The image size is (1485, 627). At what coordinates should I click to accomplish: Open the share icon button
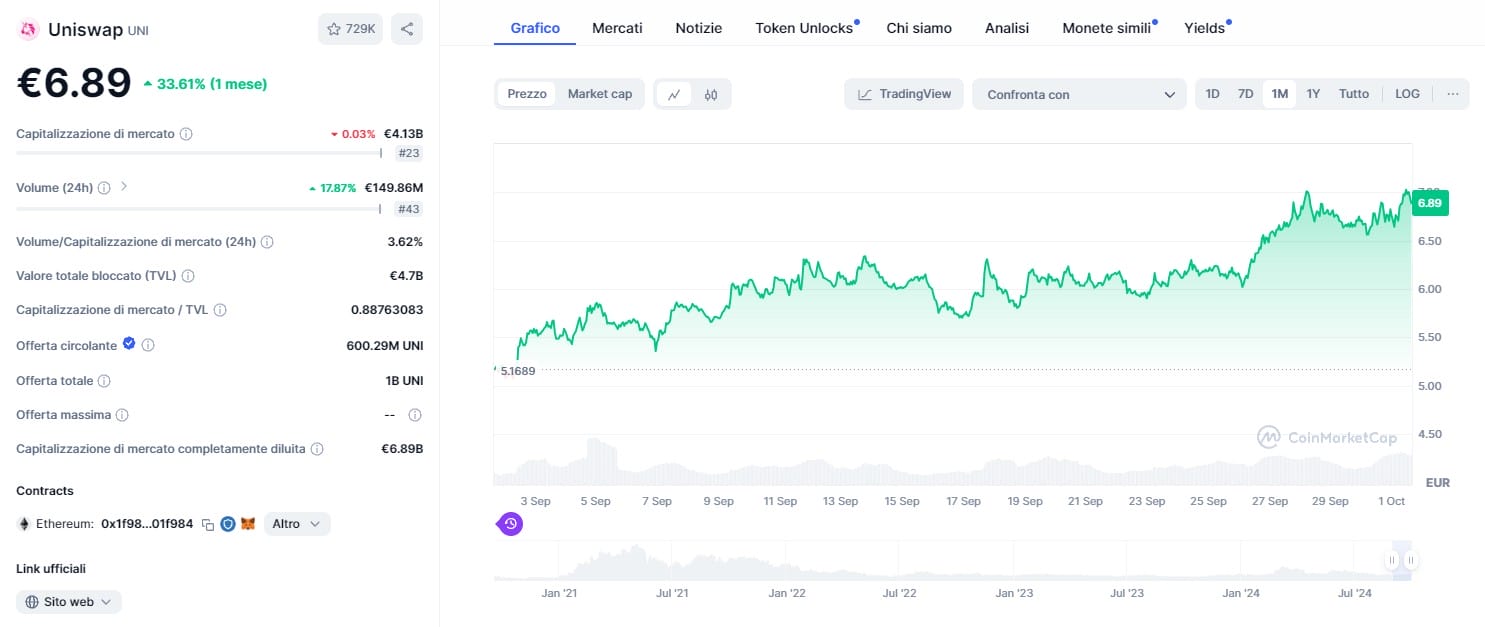click(x=407, y=29)
